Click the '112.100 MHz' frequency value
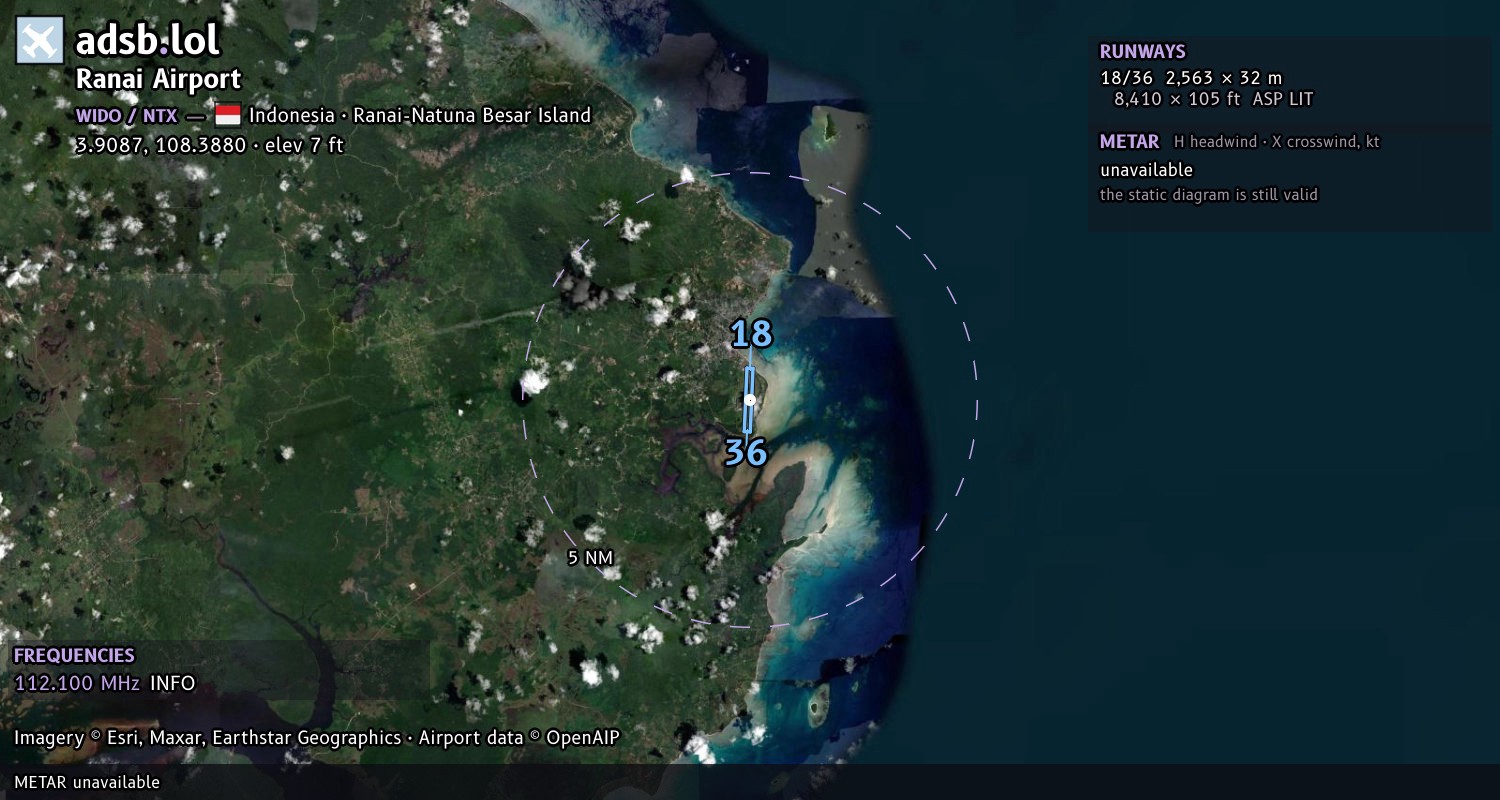Viewport: 1500px width, 800px height. click(x=77, y=684)
